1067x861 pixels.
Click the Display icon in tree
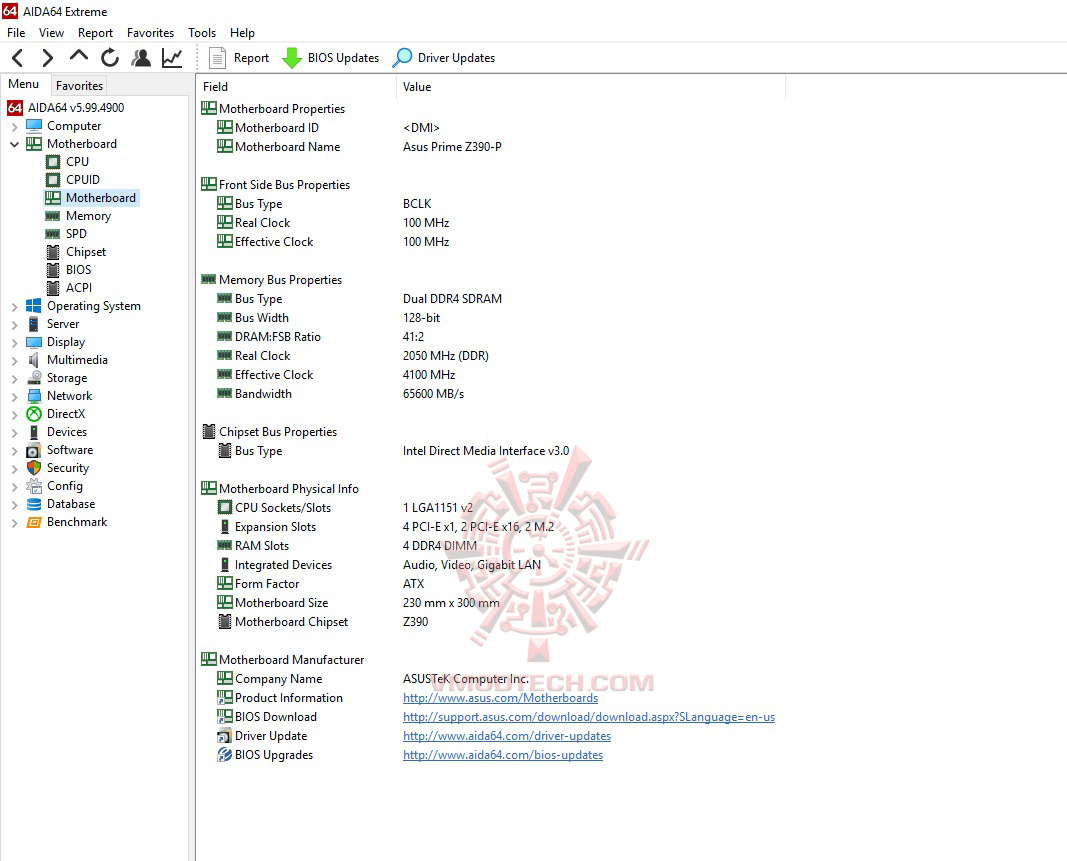33,342
